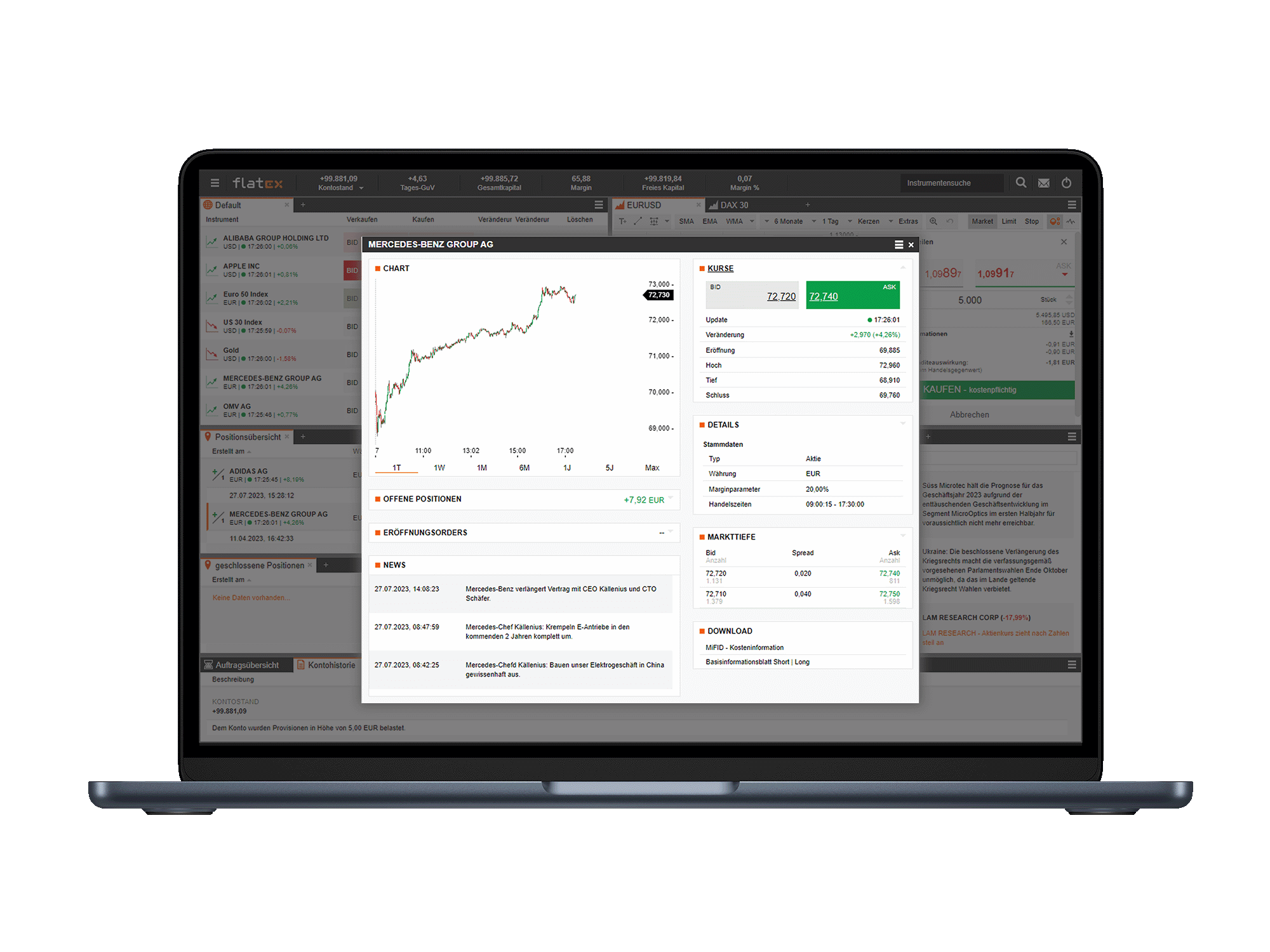Click the power logout icon
The width and height of the screenshot is (1270, 952).
click(x=1067, y=183)
